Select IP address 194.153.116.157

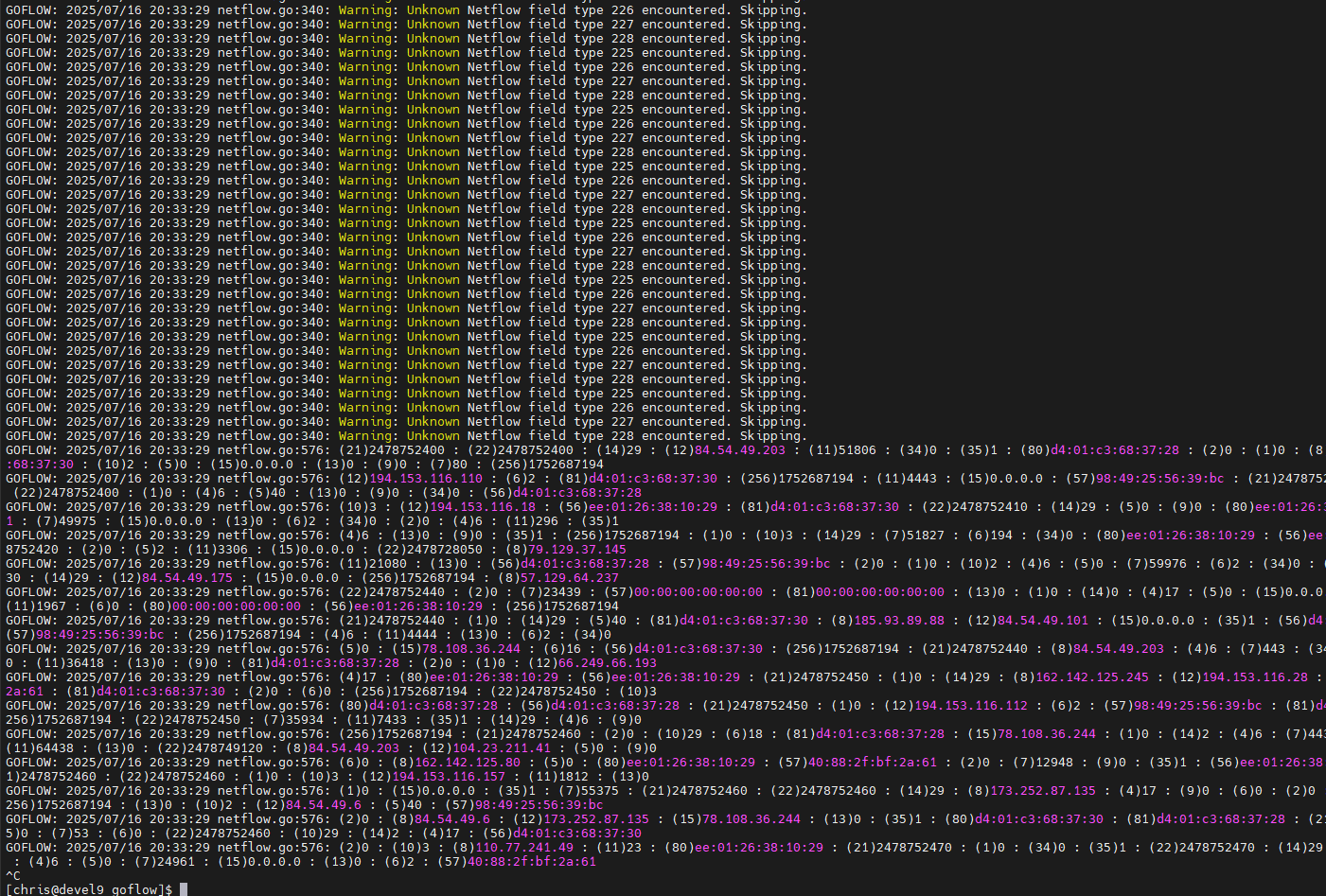click(449, 777)
